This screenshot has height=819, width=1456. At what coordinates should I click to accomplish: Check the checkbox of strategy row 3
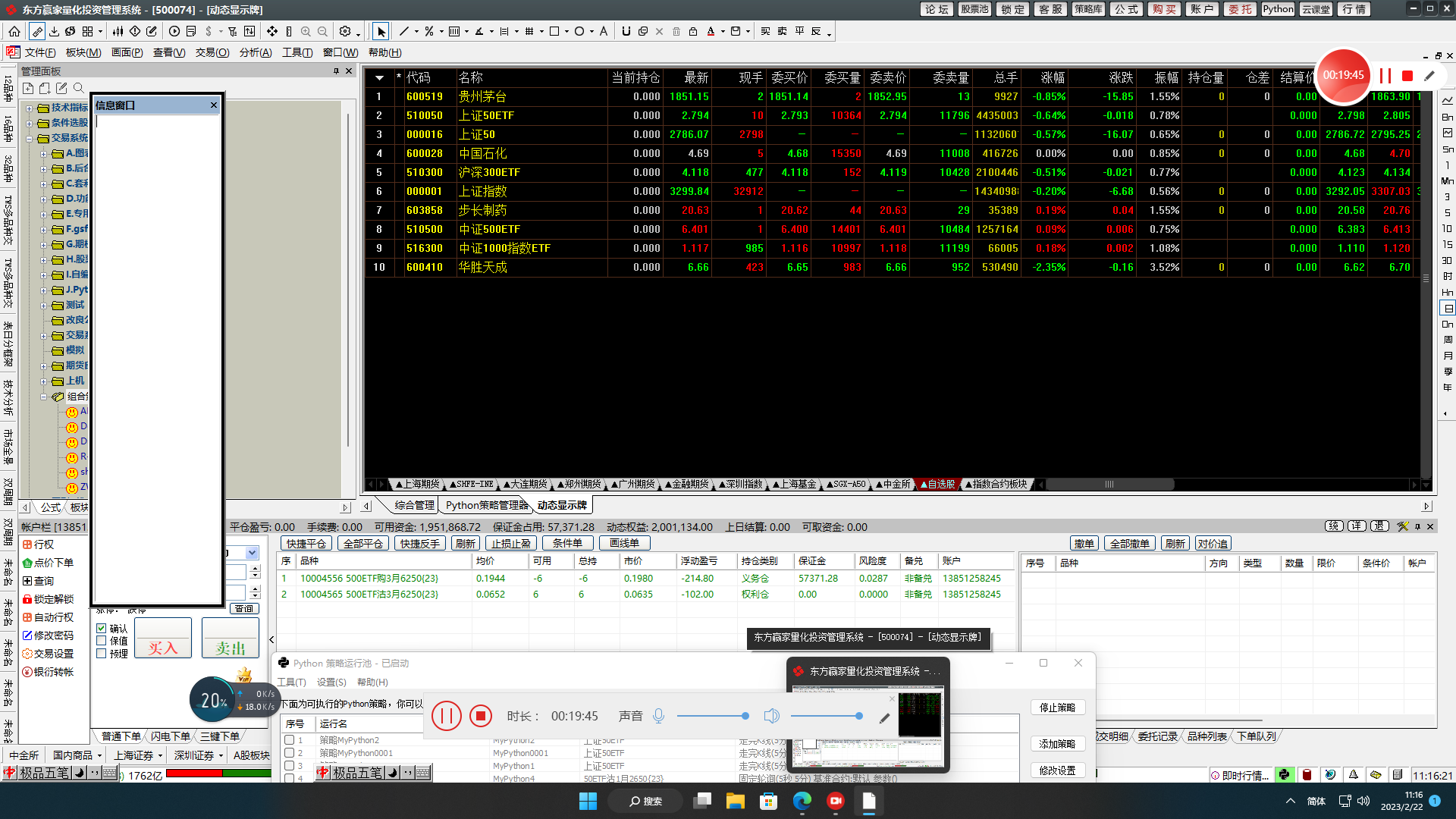coord(289,766)
